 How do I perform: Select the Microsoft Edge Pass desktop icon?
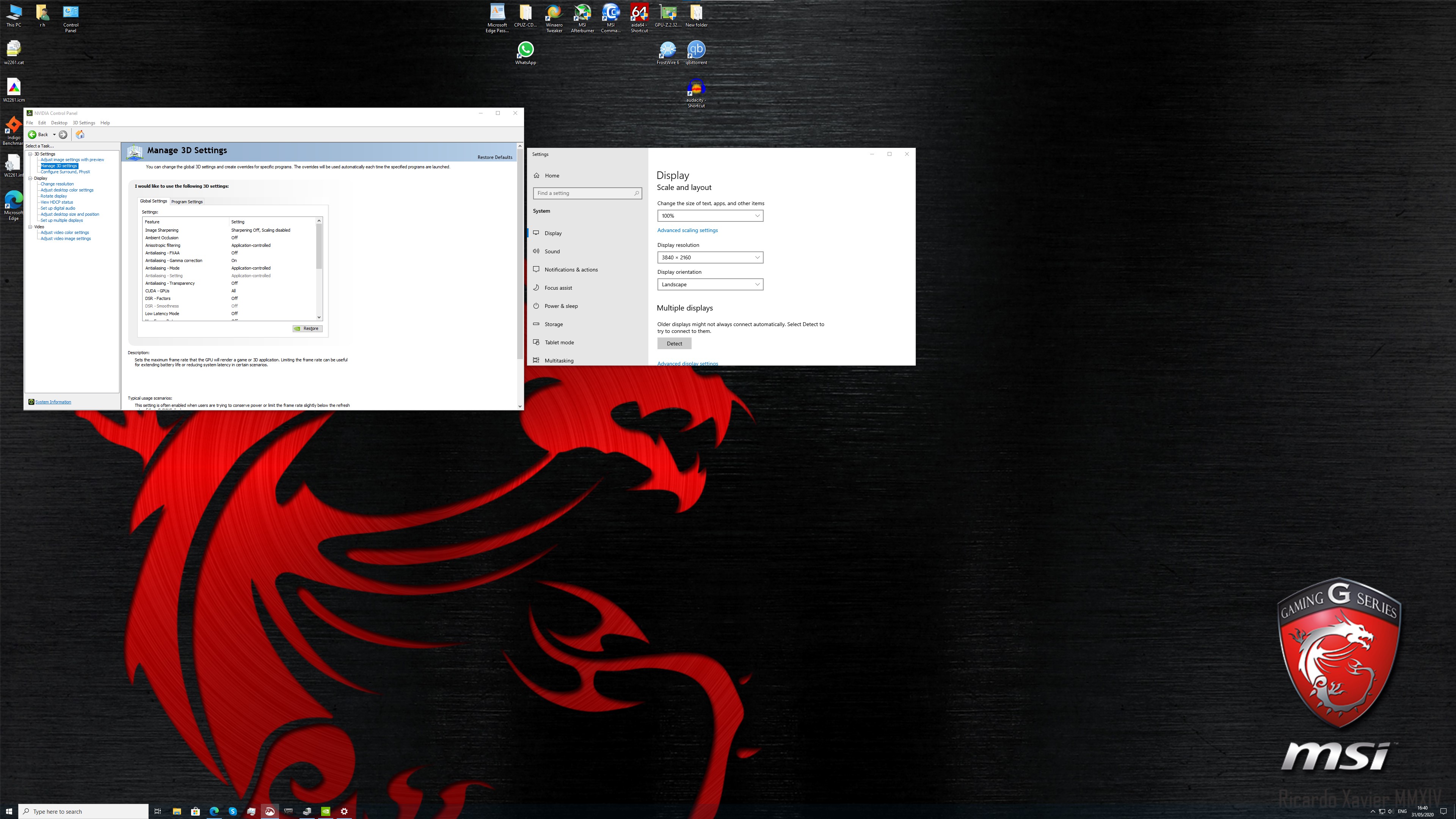[497, 18]
